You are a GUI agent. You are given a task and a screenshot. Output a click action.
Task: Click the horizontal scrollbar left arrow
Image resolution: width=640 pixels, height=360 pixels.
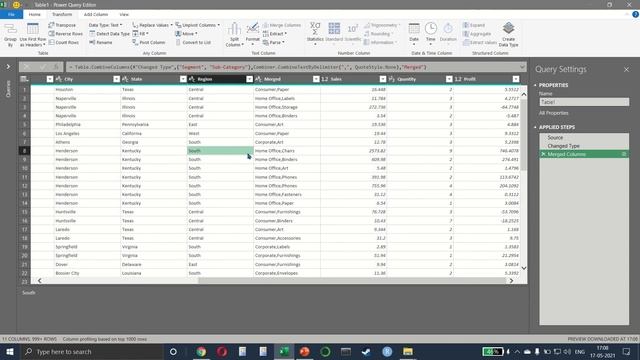tap(40, 280)
